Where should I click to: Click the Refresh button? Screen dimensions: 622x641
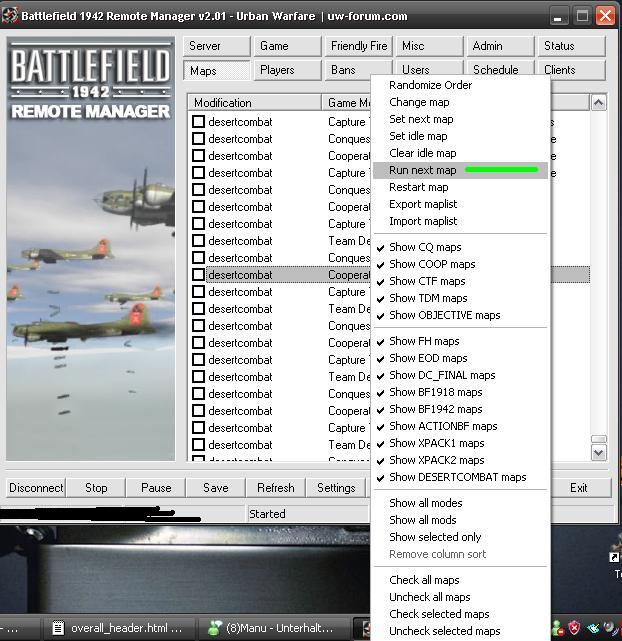tap(276, 488)
